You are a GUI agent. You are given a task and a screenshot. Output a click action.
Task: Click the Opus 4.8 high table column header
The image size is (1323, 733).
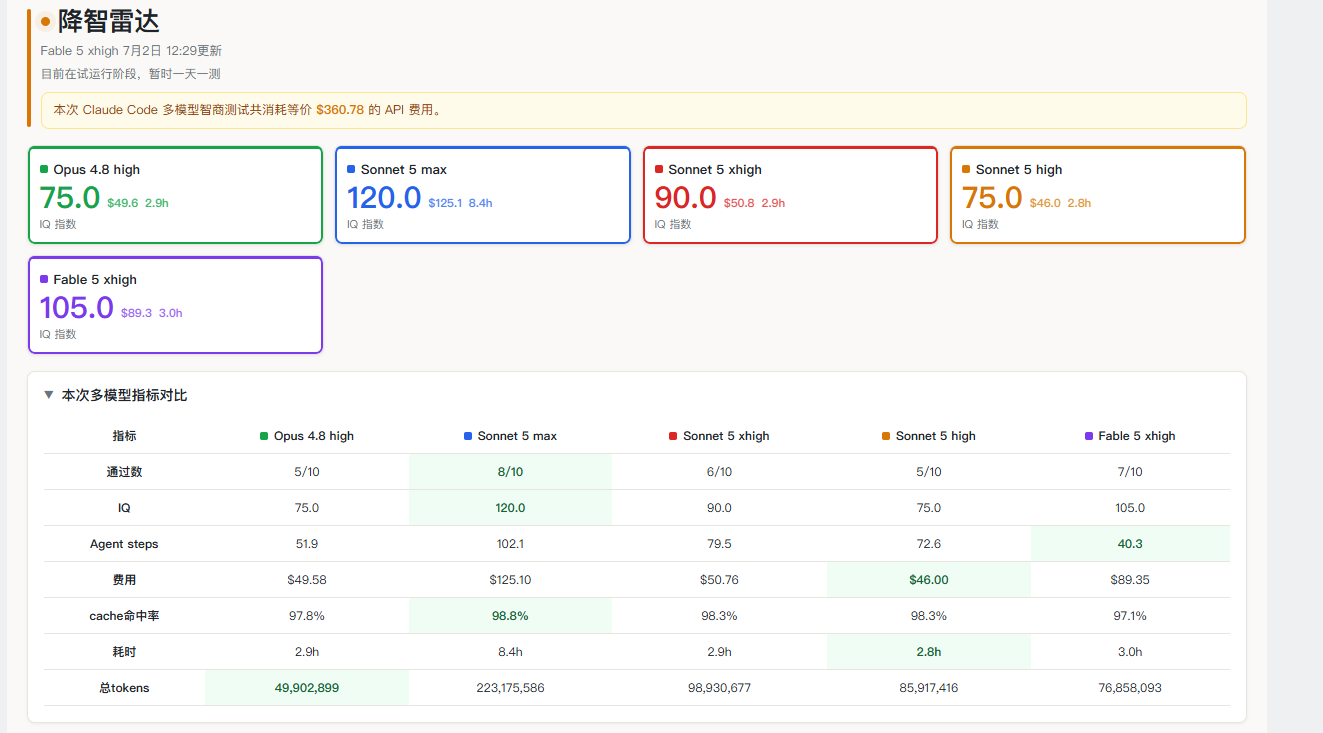click(307, 436)
